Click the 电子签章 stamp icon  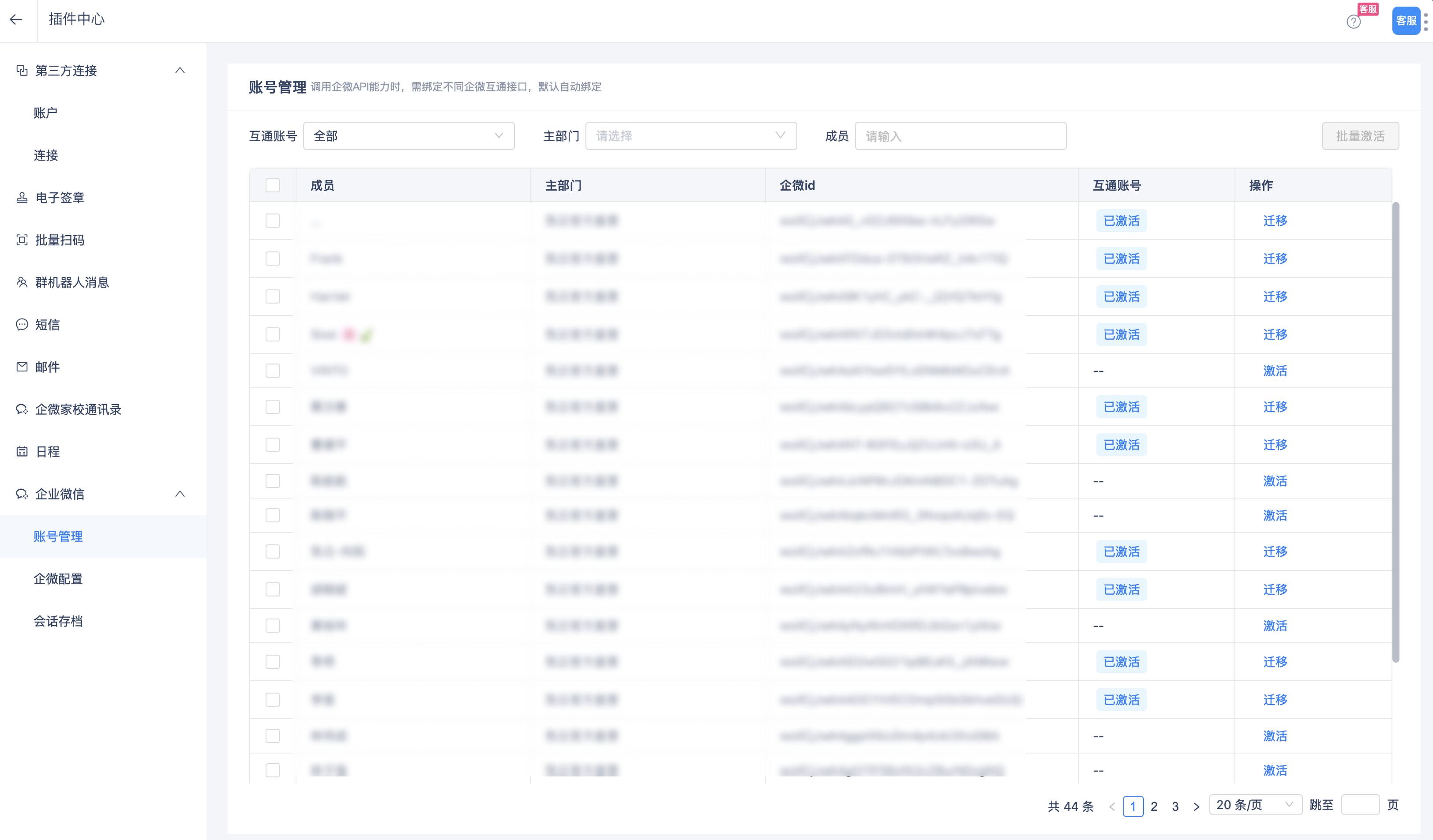pos(22,198)
